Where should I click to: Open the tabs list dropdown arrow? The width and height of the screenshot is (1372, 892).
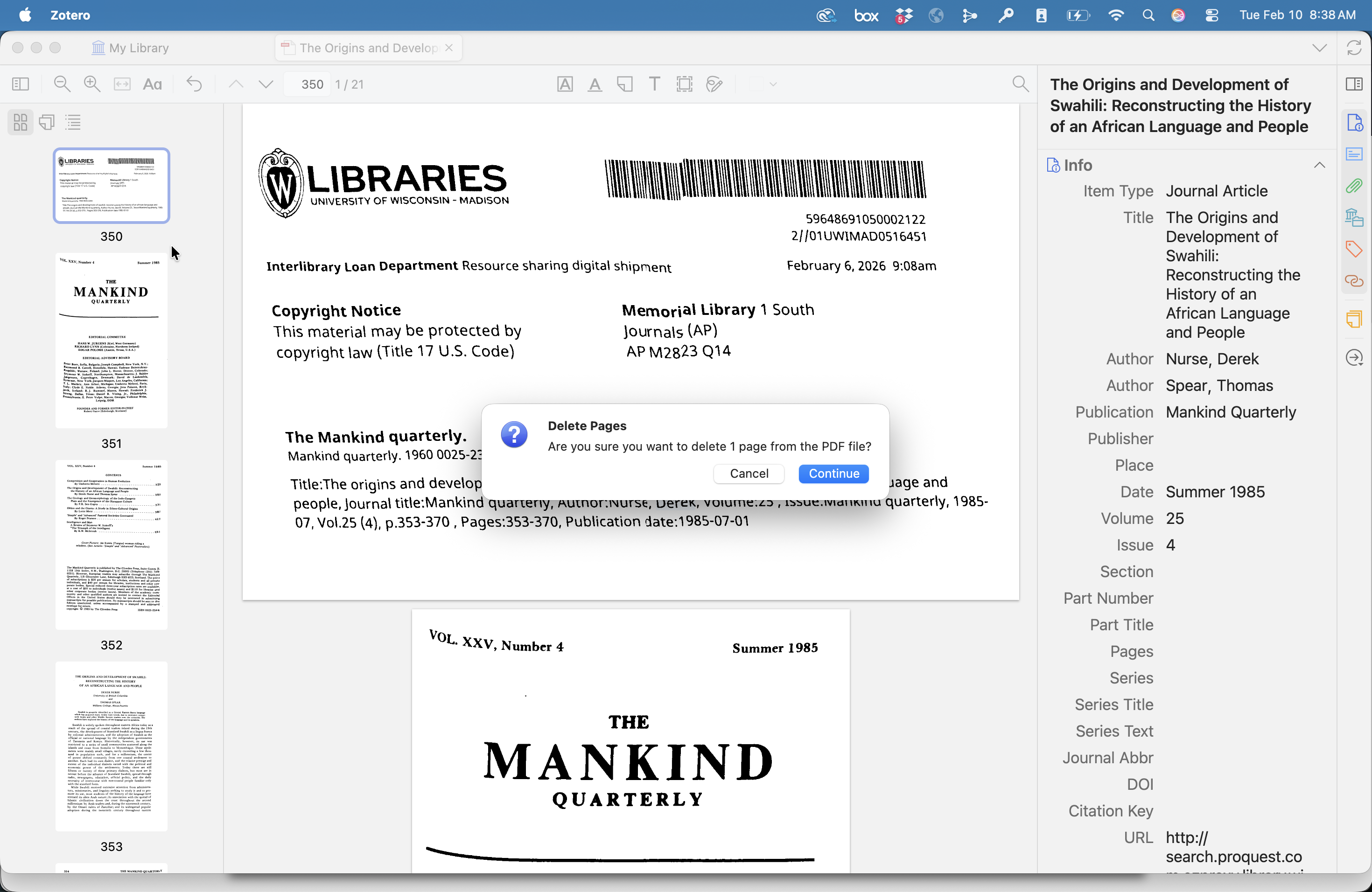(1319, 48)
